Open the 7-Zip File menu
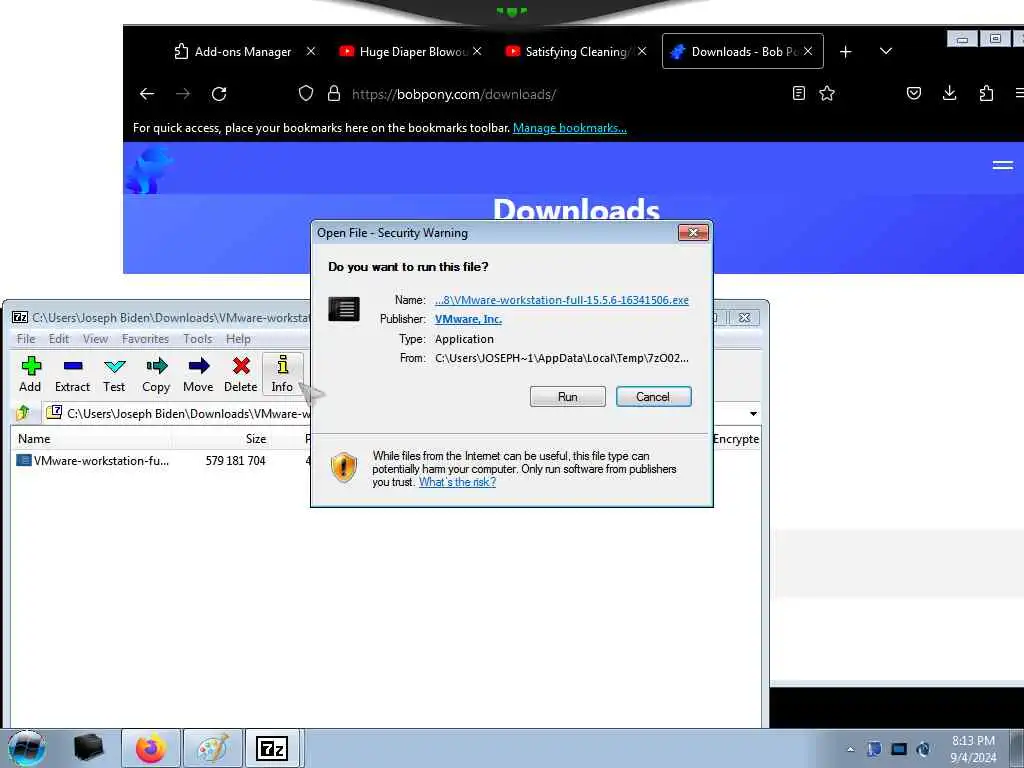This screenshot has height=768, width=1024. click(x=26, y=339)
